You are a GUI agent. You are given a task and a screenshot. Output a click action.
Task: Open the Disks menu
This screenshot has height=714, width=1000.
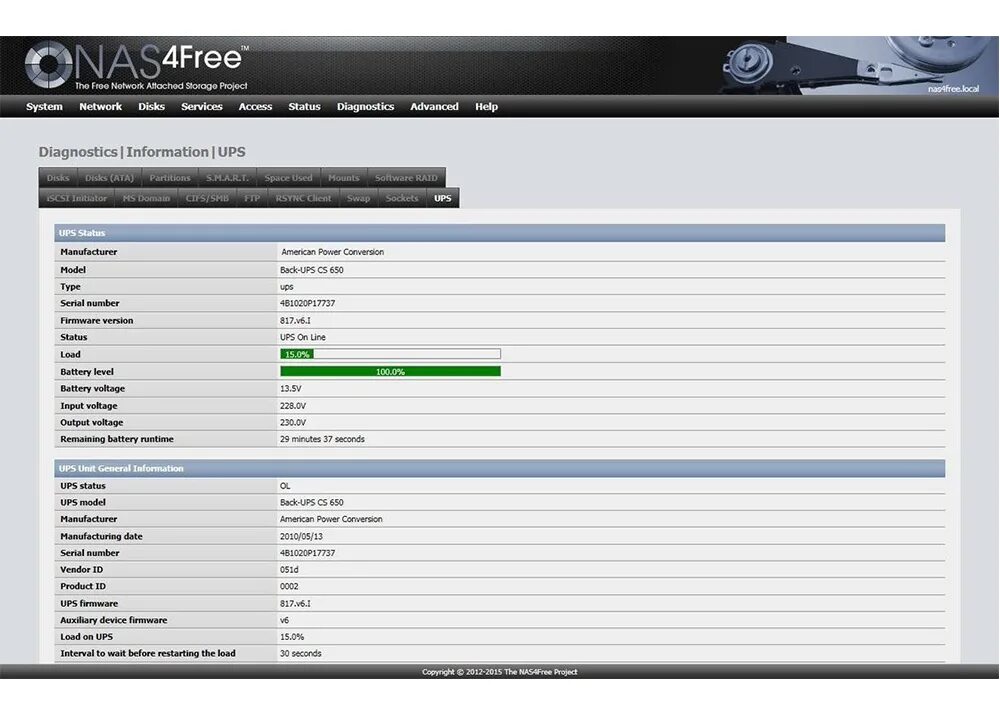pos(151,106)
